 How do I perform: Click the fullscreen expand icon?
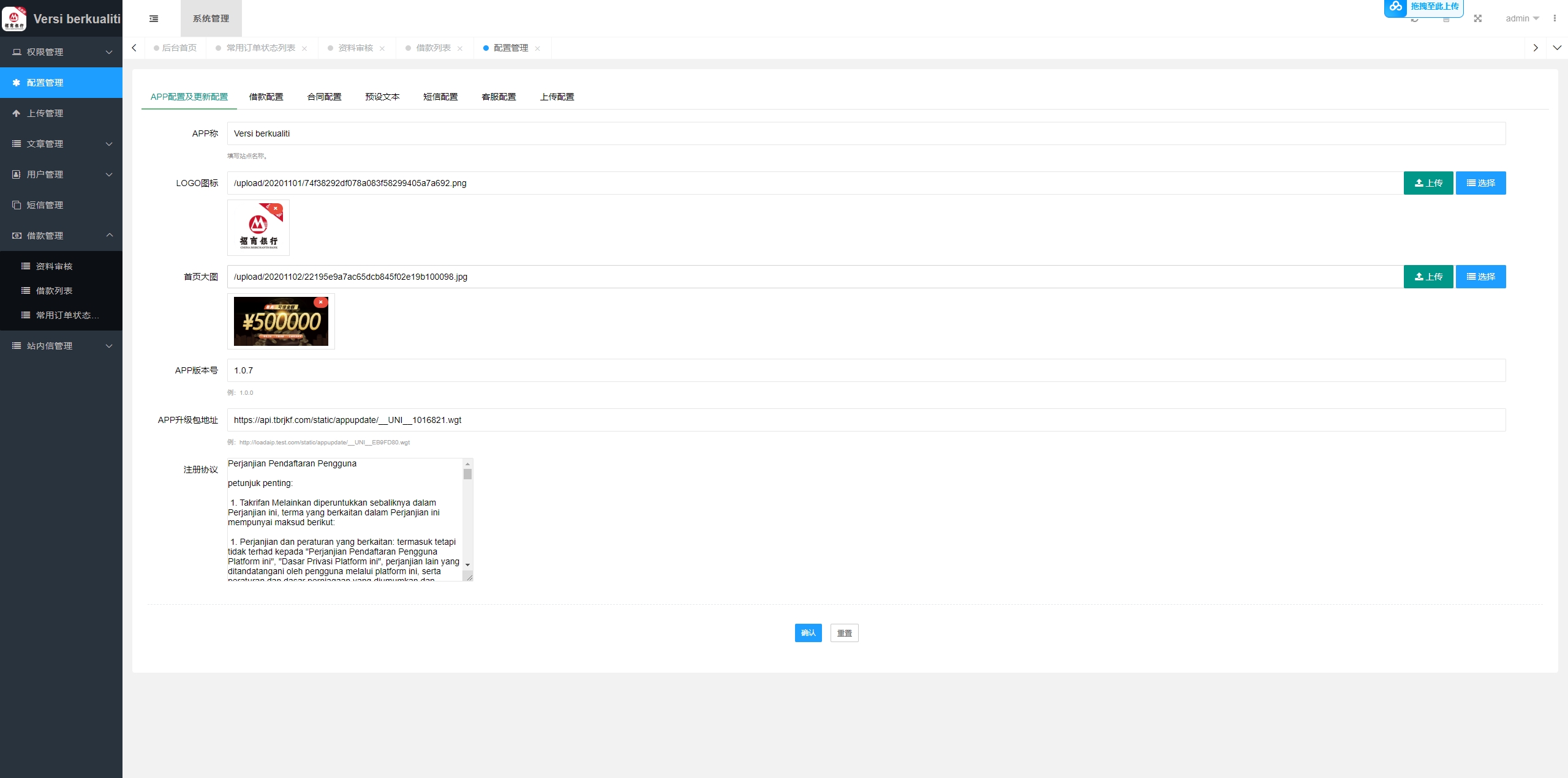click(x=1478, y=18)
